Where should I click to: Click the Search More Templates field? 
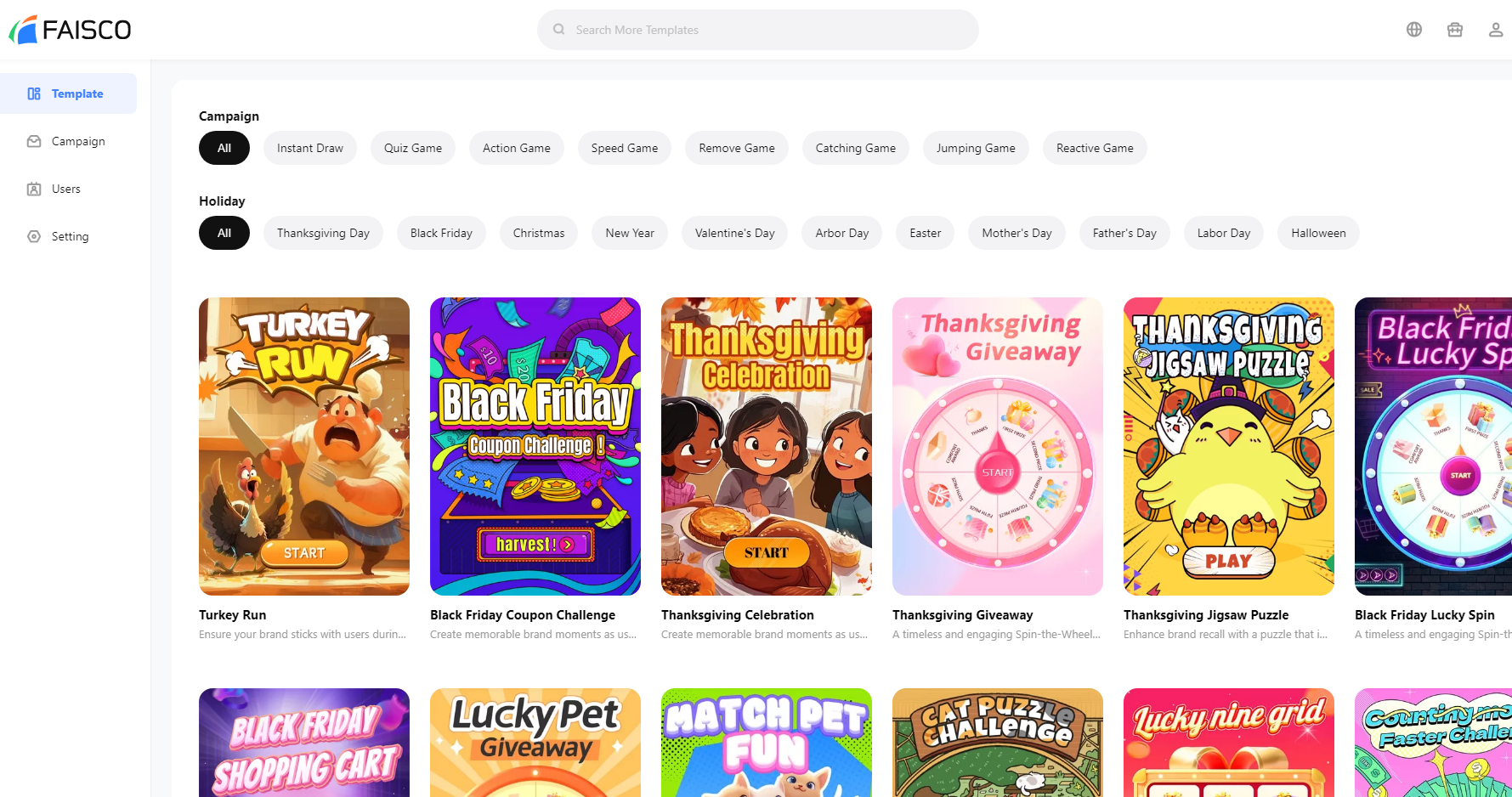point(758,30)
